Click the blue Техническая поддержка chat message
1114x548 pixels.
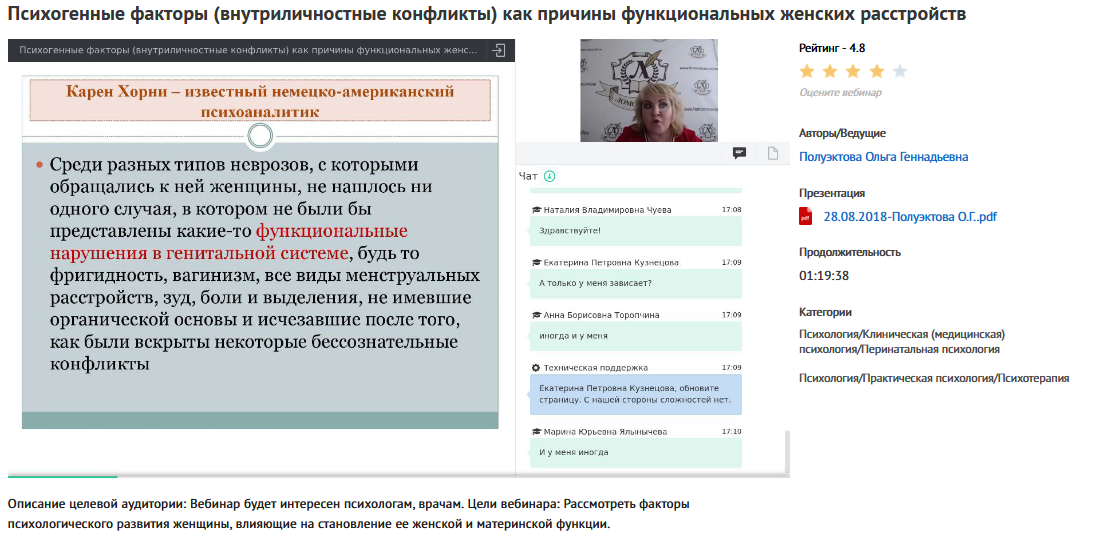tap(636, 394)
